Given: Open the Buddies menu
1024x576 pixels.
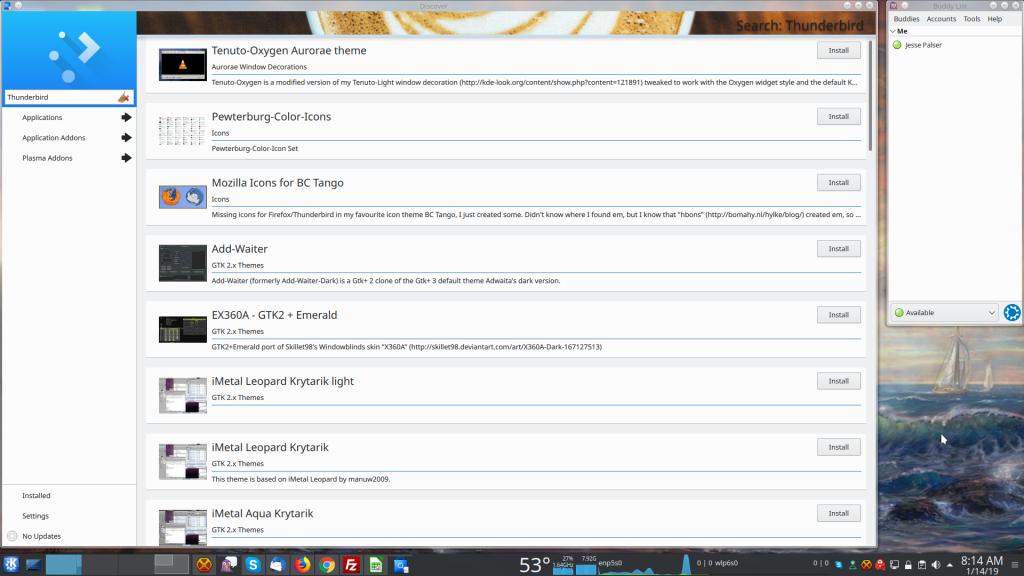Looking at the screenshot, I should coord(906,19).
